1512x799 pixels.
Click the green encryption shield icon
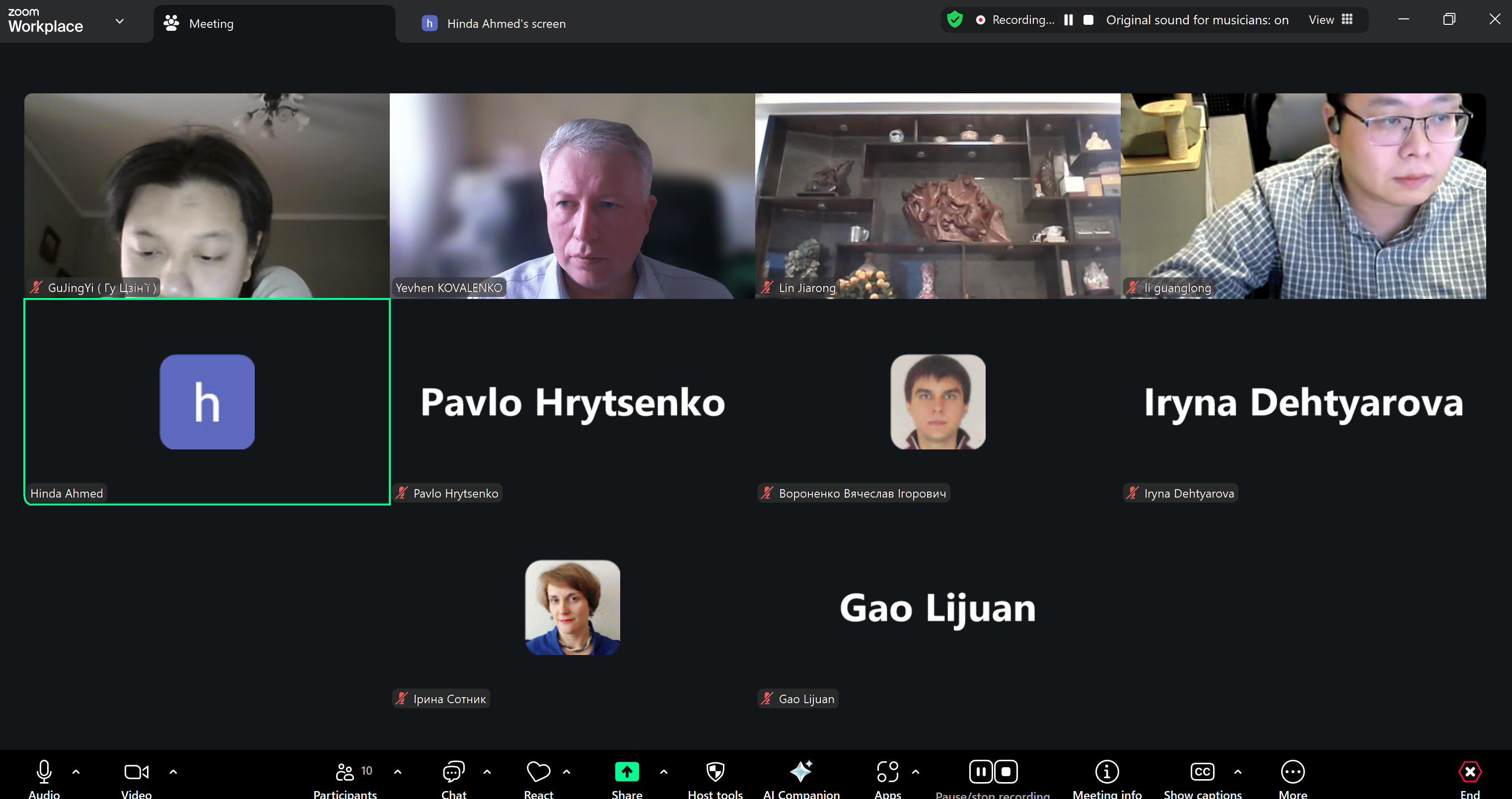[x=955, y=19]
